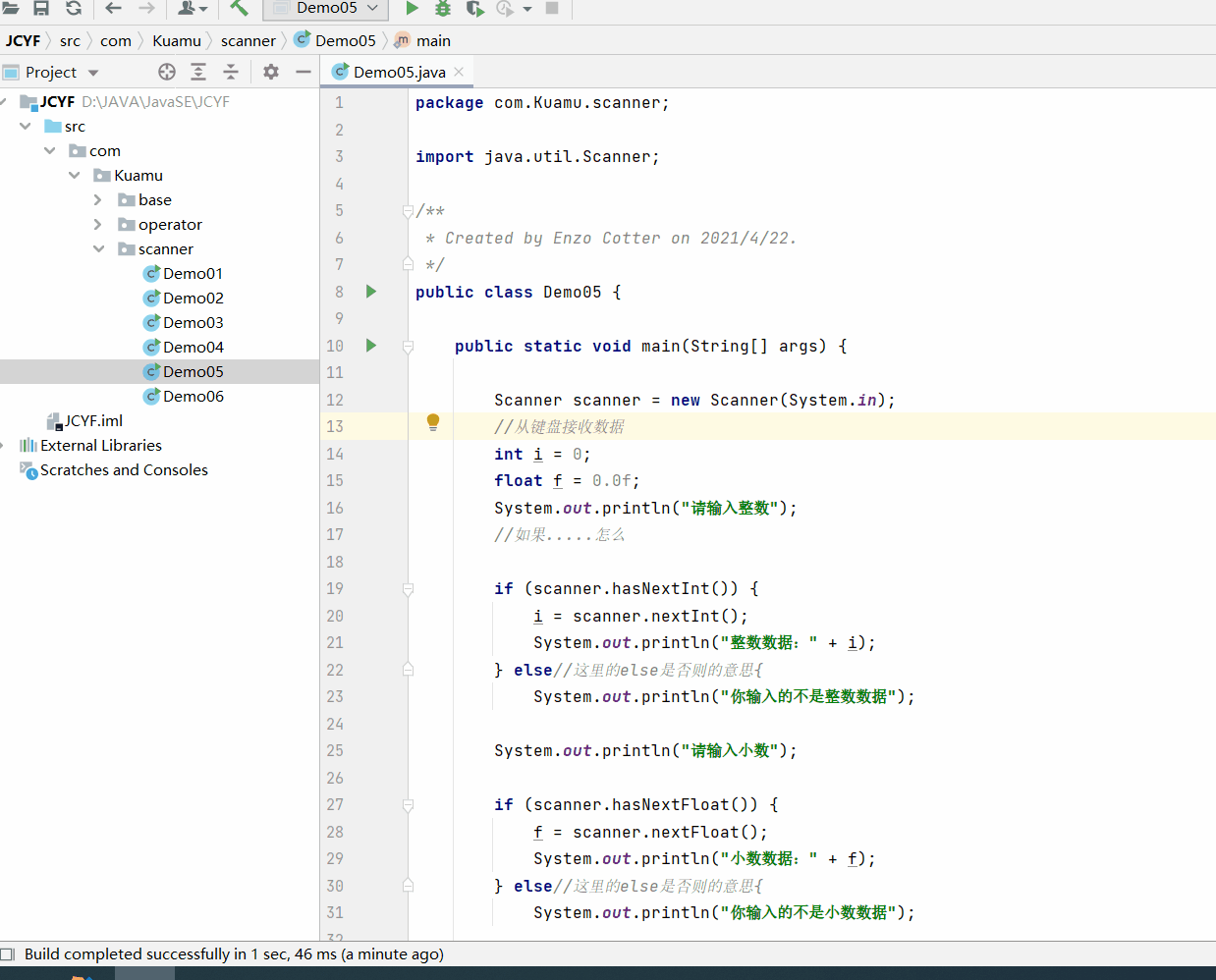The width and height of the screenshot is (1216, 980).
Task: Click the intention light bulb on line 13
Action: [x=433, y=422]
